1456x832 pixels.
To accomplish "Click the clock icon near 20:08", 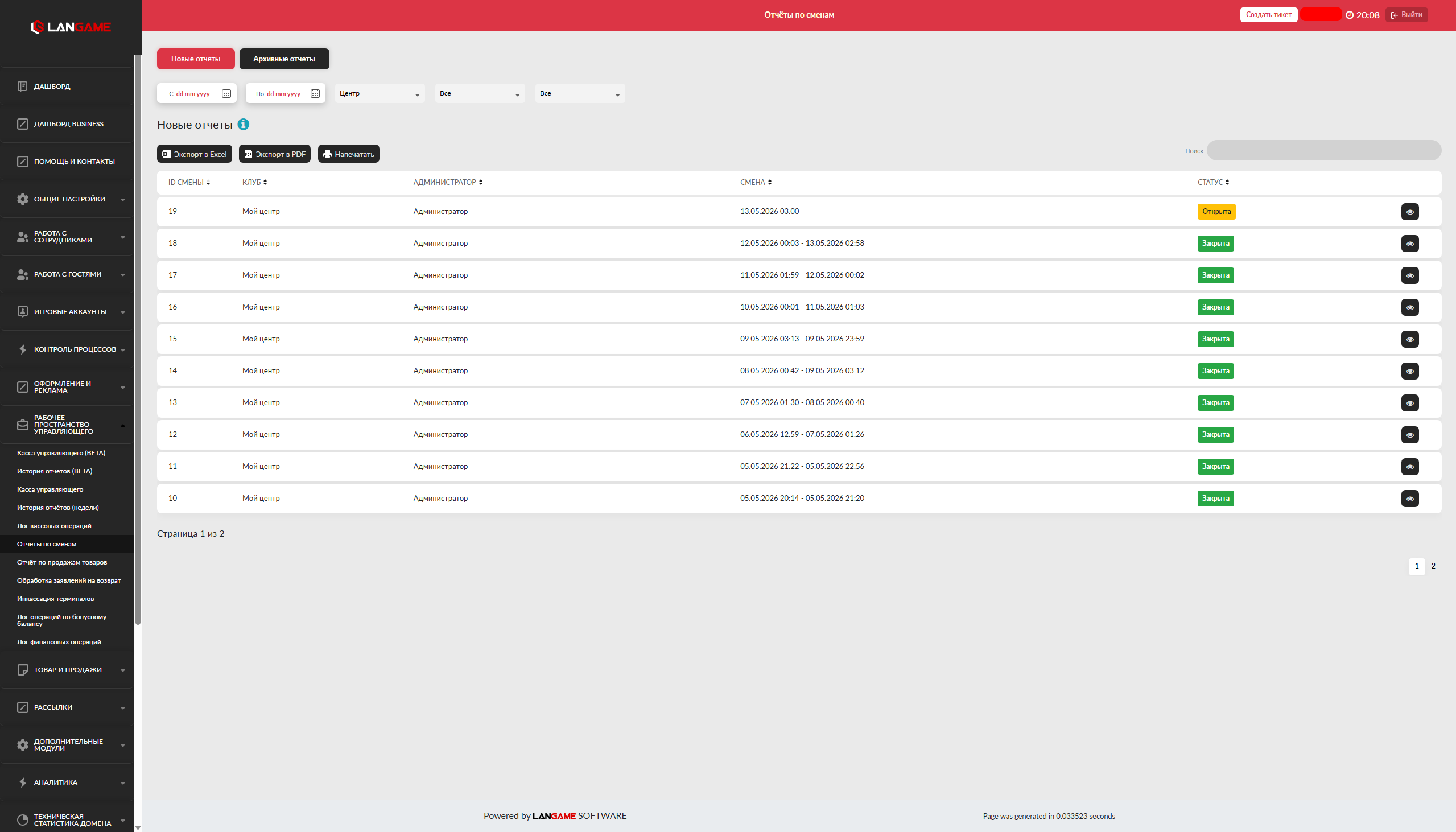I will [x=1349, y=15].
